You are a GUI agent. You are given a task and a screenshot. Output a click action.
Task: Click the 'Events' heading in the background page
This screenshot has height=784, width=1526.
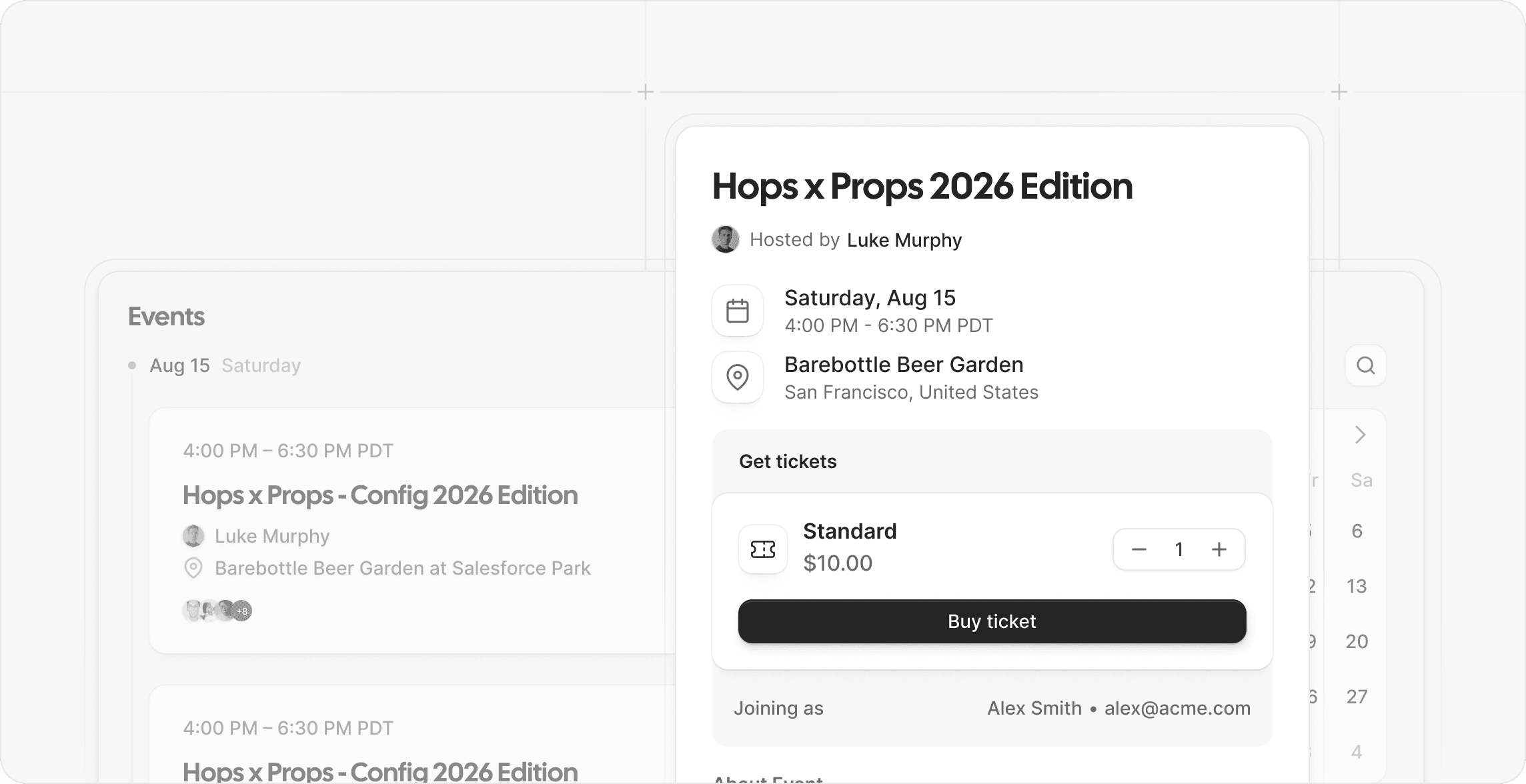tap(166, 317)
